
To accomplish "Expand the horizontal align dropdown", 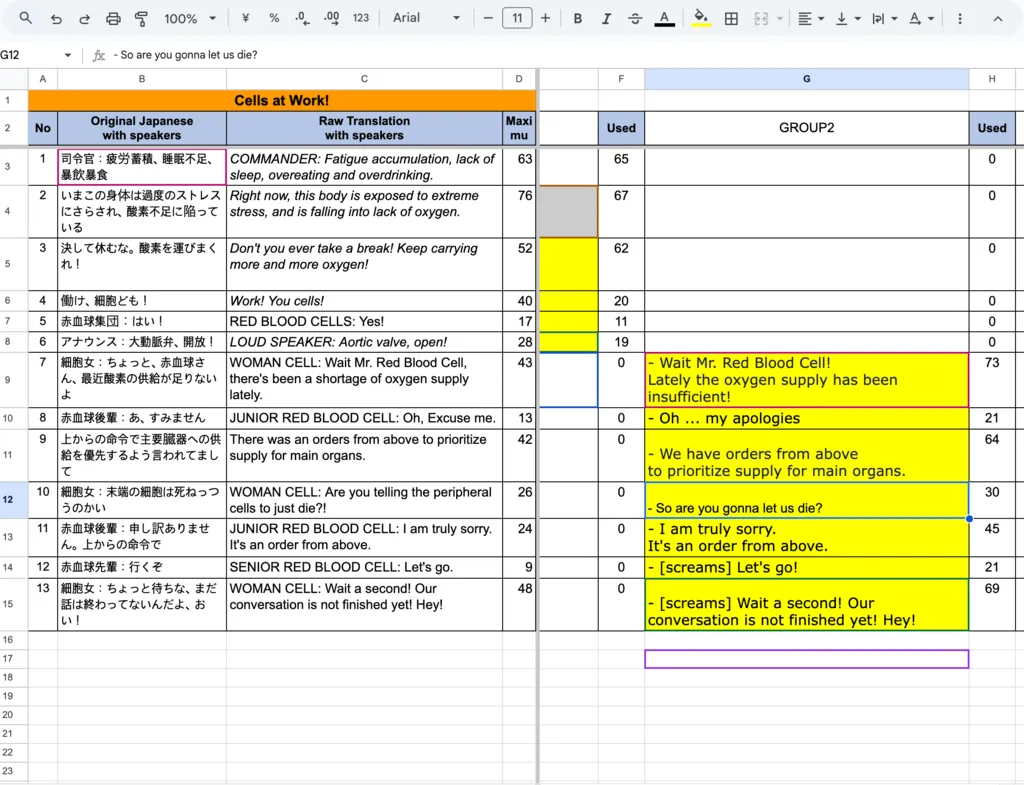I will tap(810, 18).
